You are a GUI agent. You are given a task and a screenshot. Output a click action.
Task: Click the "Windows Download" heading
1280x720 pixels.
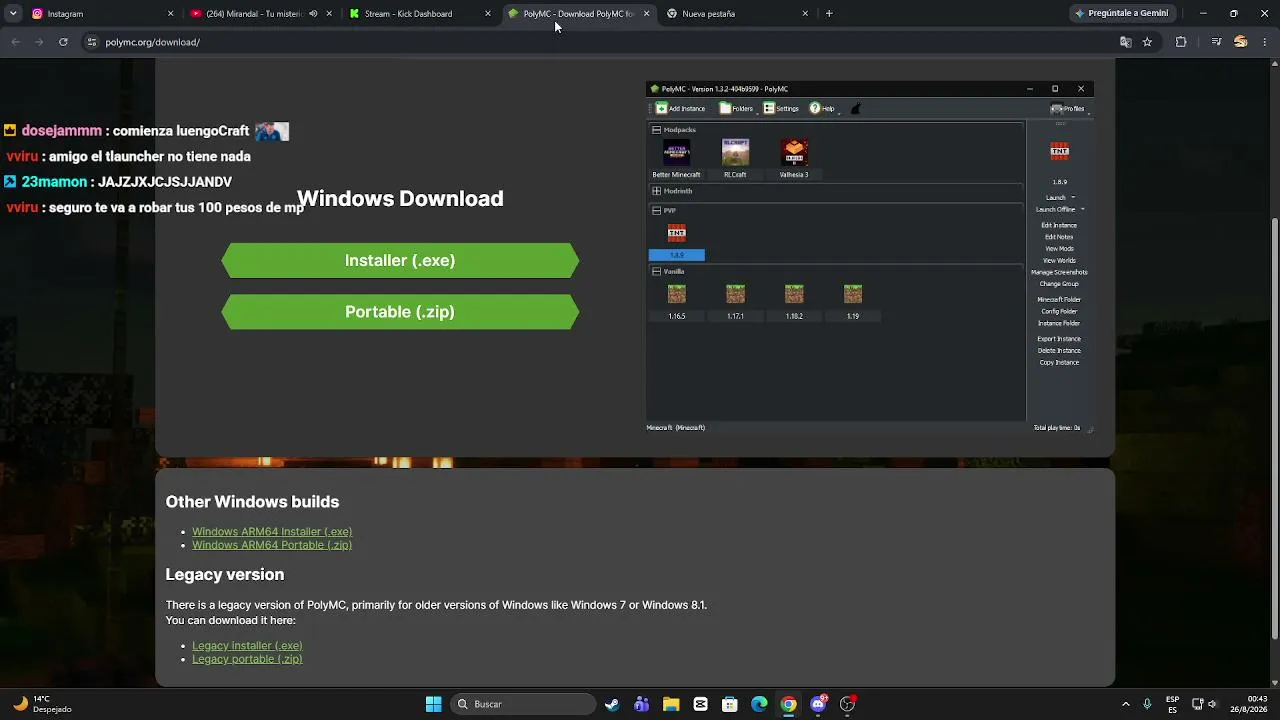[x=400, y=198]
